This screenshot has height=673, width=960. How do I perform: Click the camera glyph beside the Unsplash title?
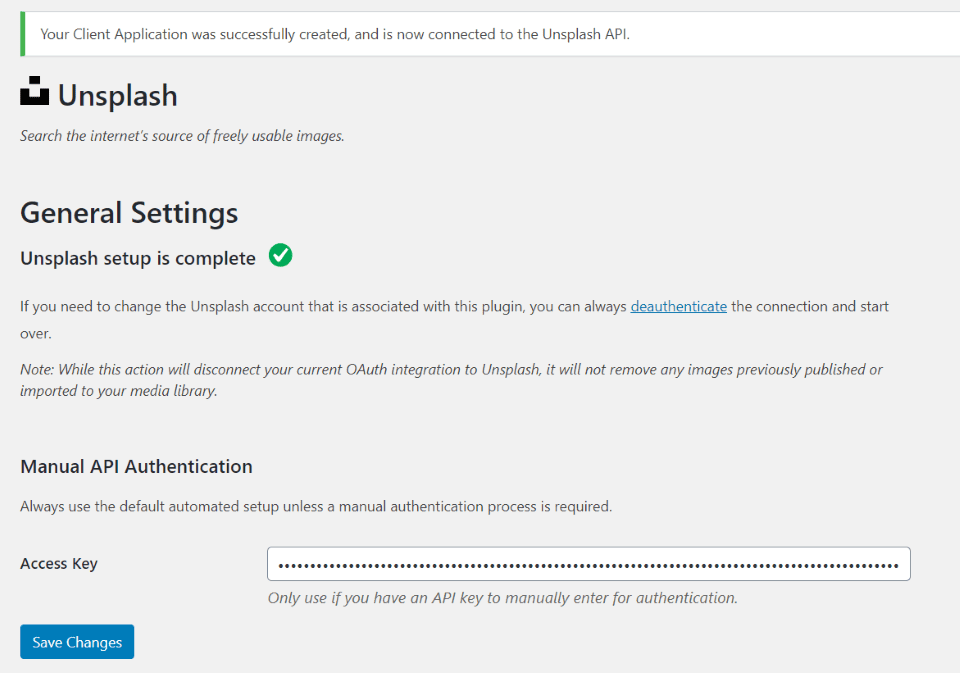click(x=34, y=92)
